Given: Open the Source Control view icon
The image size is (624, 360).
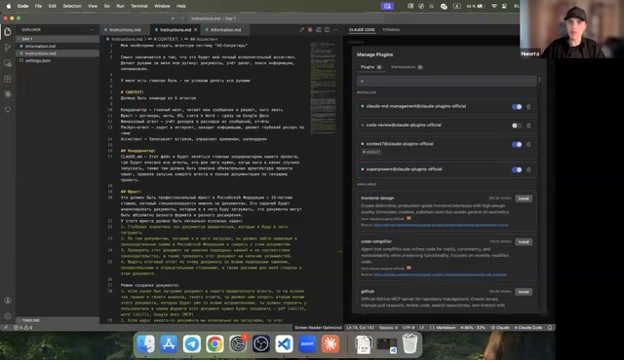Looking at the screenshot, I should pos(8,48).
